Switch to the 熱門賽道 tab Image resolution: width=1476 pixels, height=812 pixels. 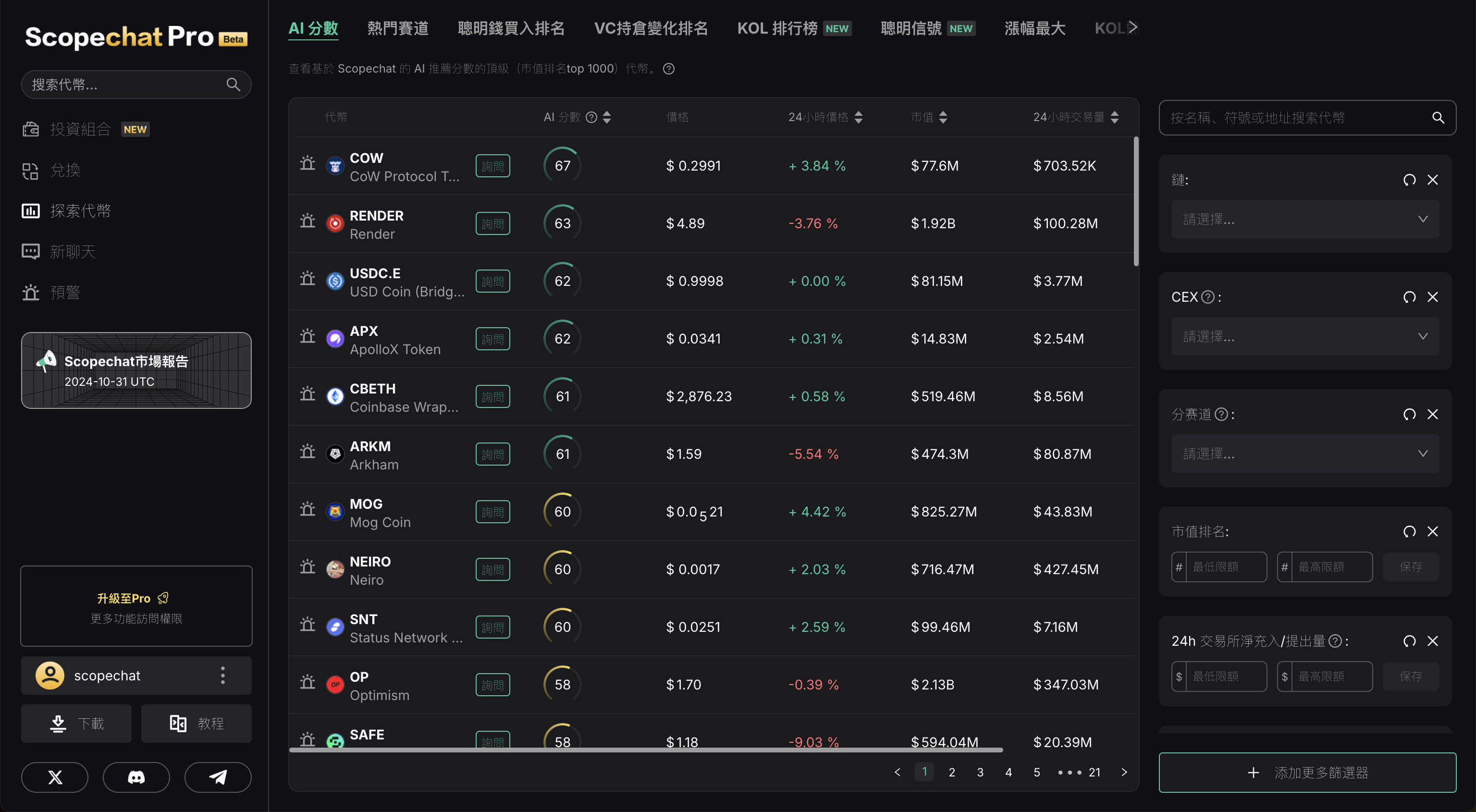[398, 28]
